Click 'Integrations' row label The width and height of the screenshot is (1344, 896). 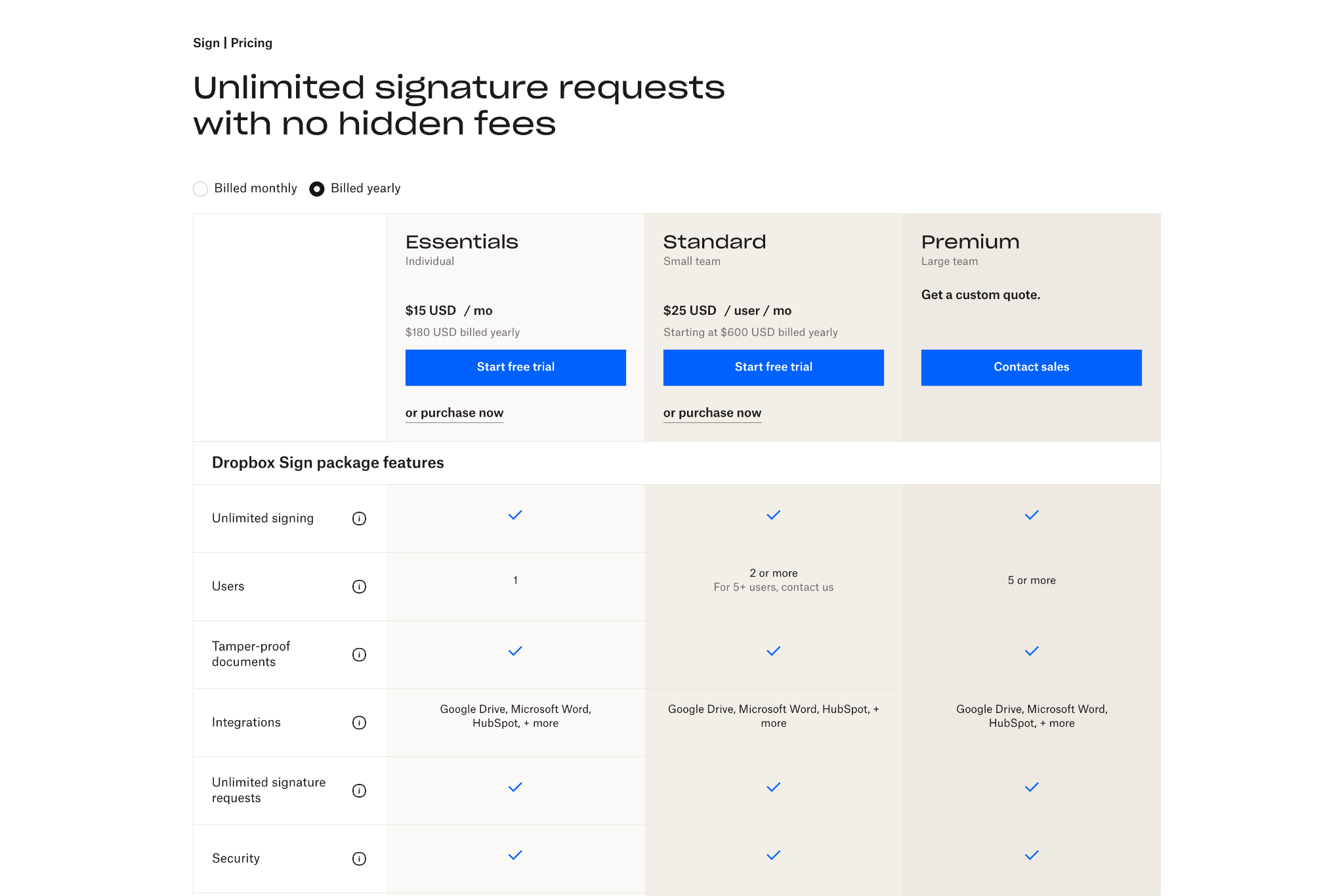(246, 723)
